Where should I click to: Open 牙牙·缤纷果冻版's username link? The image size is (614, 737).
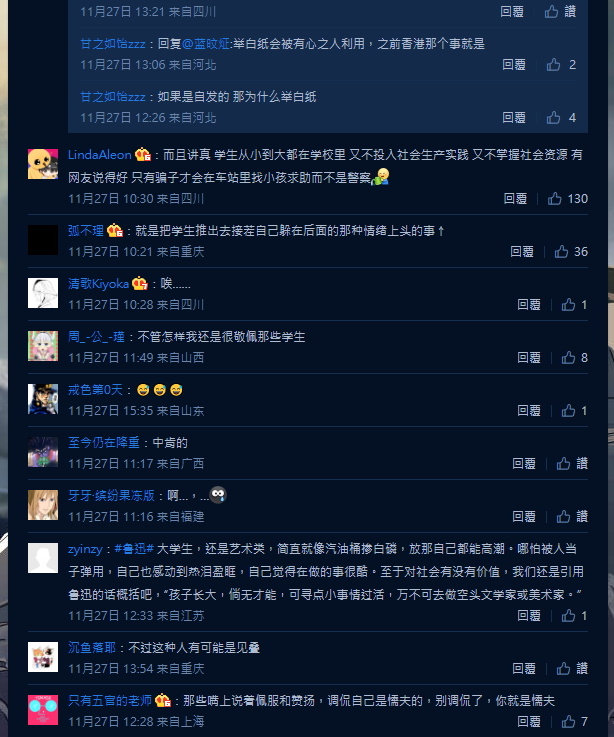[111, 495]
